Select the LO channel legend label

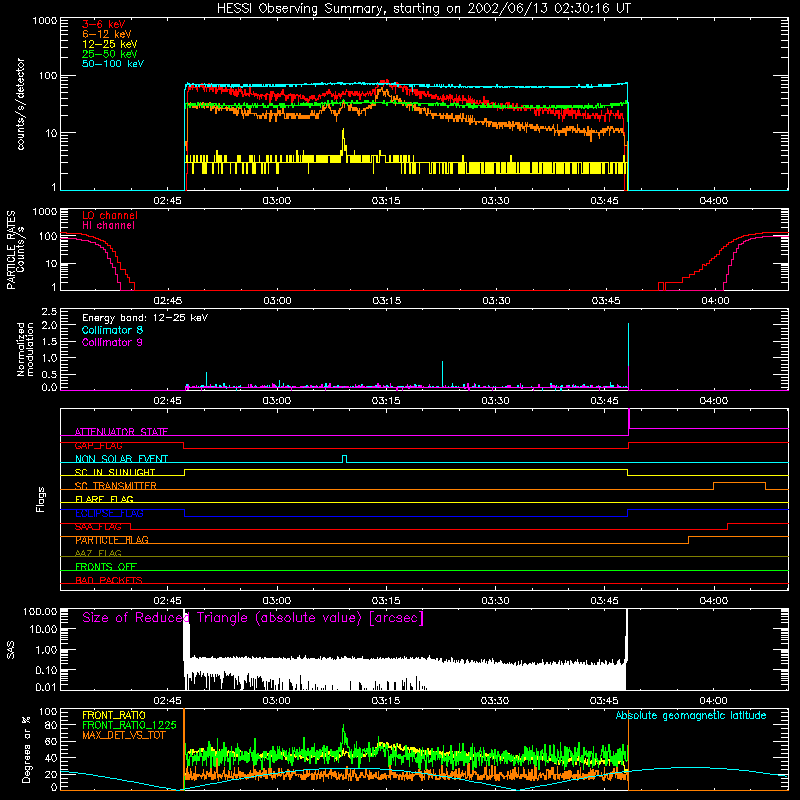[x=110, y=215]
